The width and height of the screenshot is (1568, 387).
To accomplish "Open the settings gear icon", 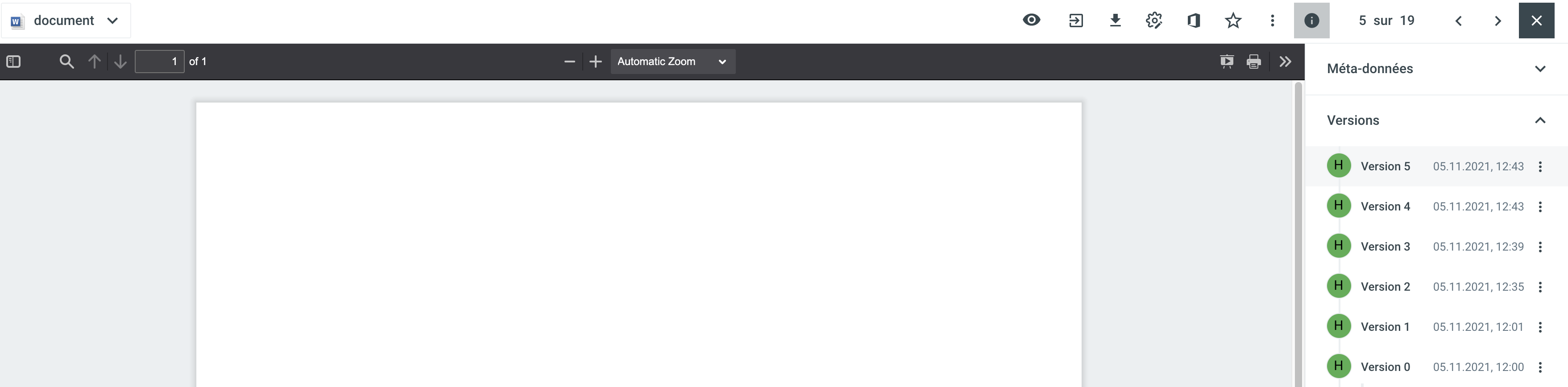I will pyautogui.click(x=1154, y=21).
